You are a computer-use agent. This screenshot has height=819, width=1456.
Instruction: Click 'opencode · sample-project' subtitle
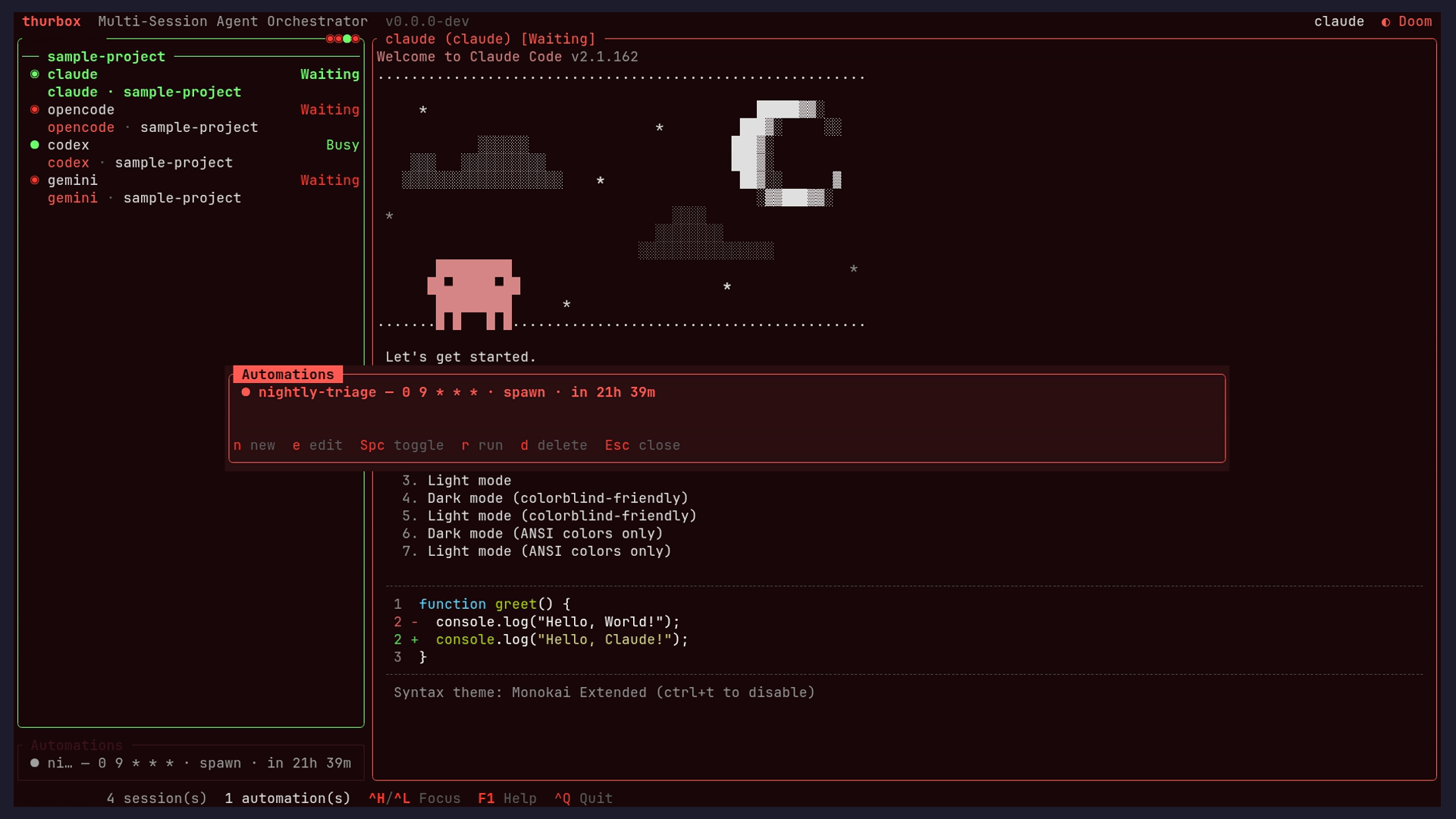pyautogui.click(x=152, y=127)
